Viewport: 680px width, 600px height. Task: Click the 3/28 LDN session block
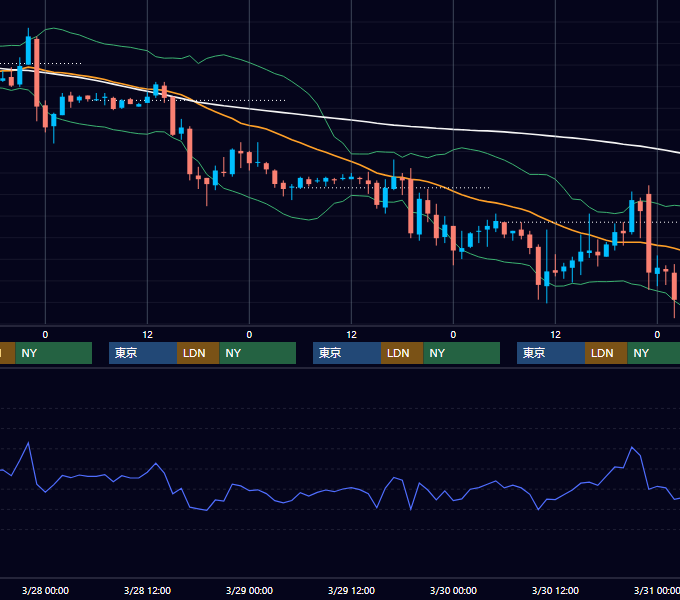pyautogui.click(x=198, y=353)
